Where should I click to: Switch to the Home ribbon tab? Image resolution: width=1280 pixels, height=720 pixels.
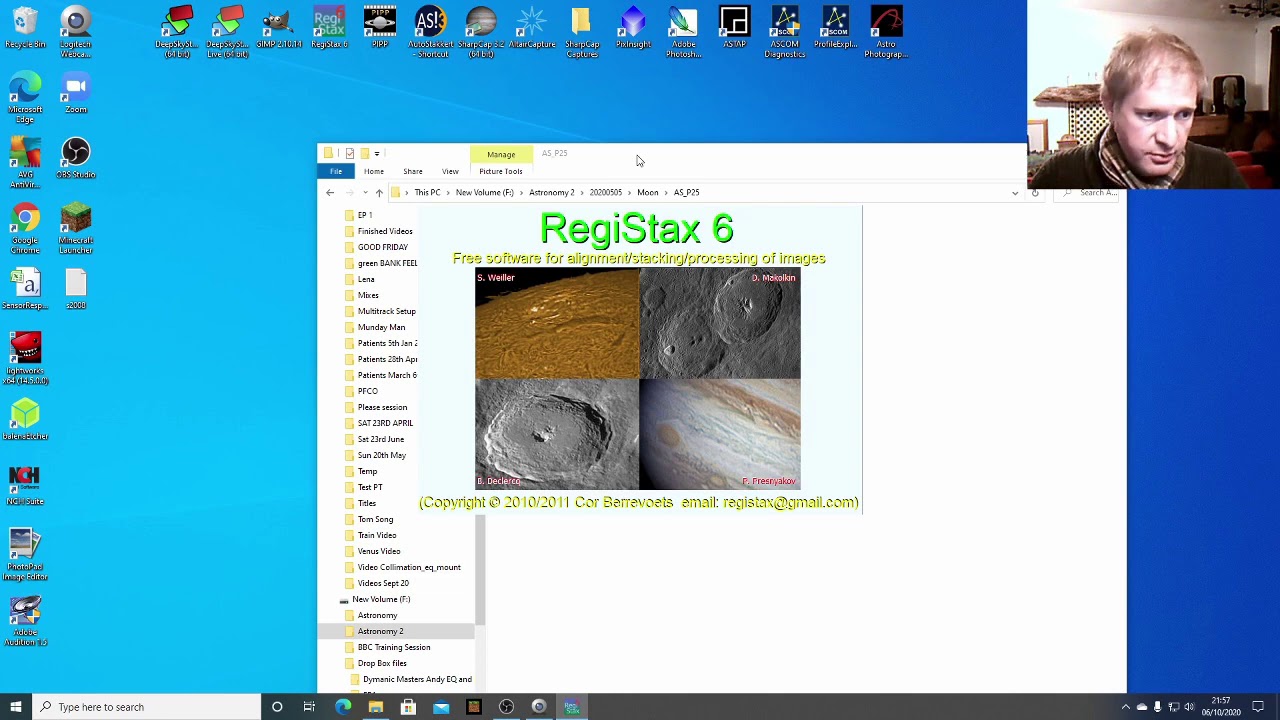coord(373,172)
